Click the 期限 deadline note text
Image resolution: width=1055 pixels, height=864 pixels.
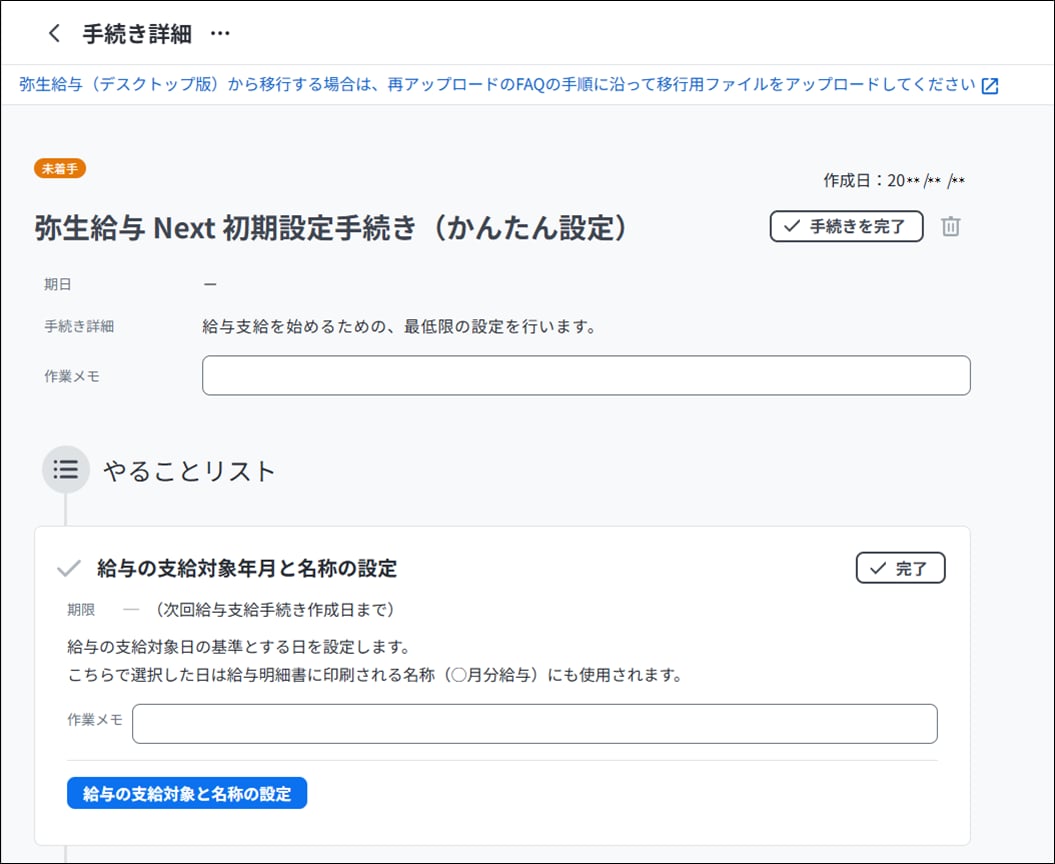pos(260,609)
